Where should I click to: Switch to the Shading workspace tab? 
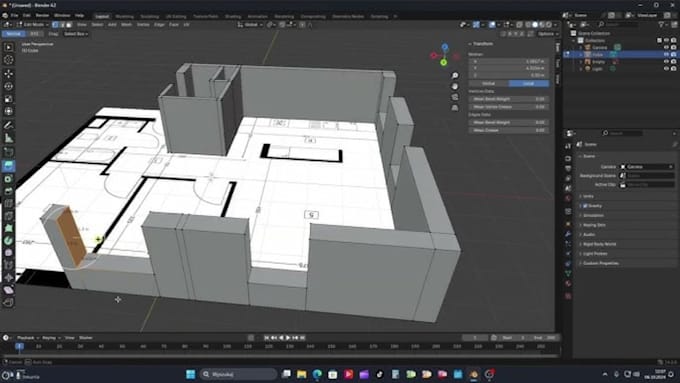click(233, 16)
